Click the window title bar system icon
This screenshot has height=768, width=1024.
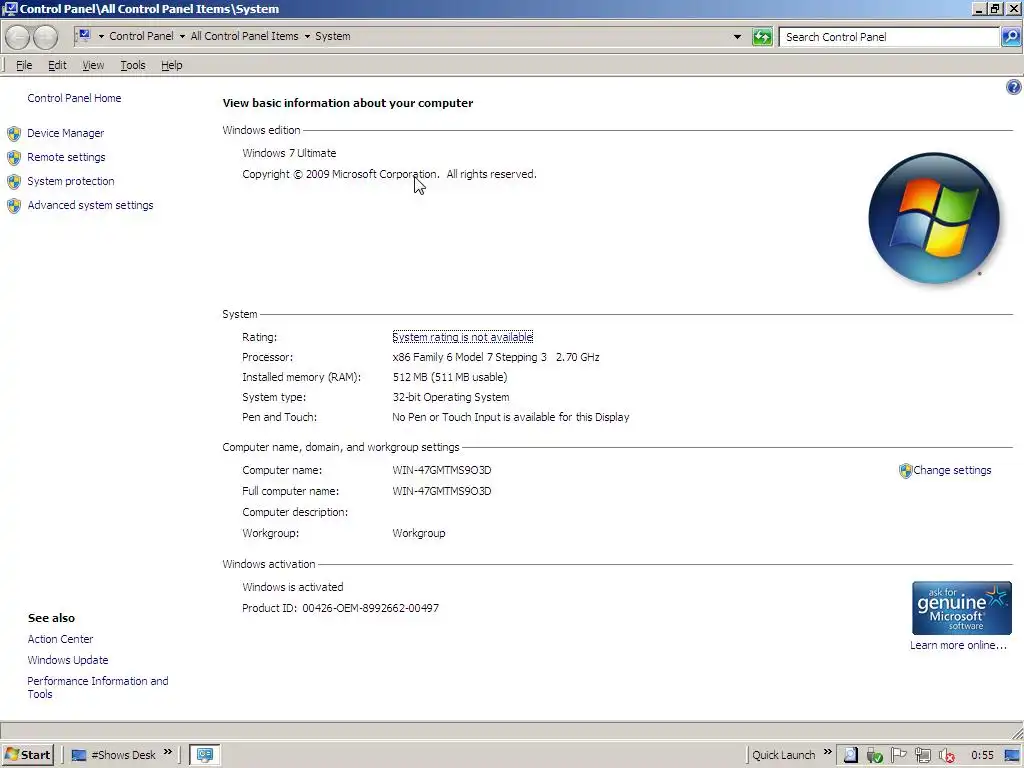coord(10,8)
